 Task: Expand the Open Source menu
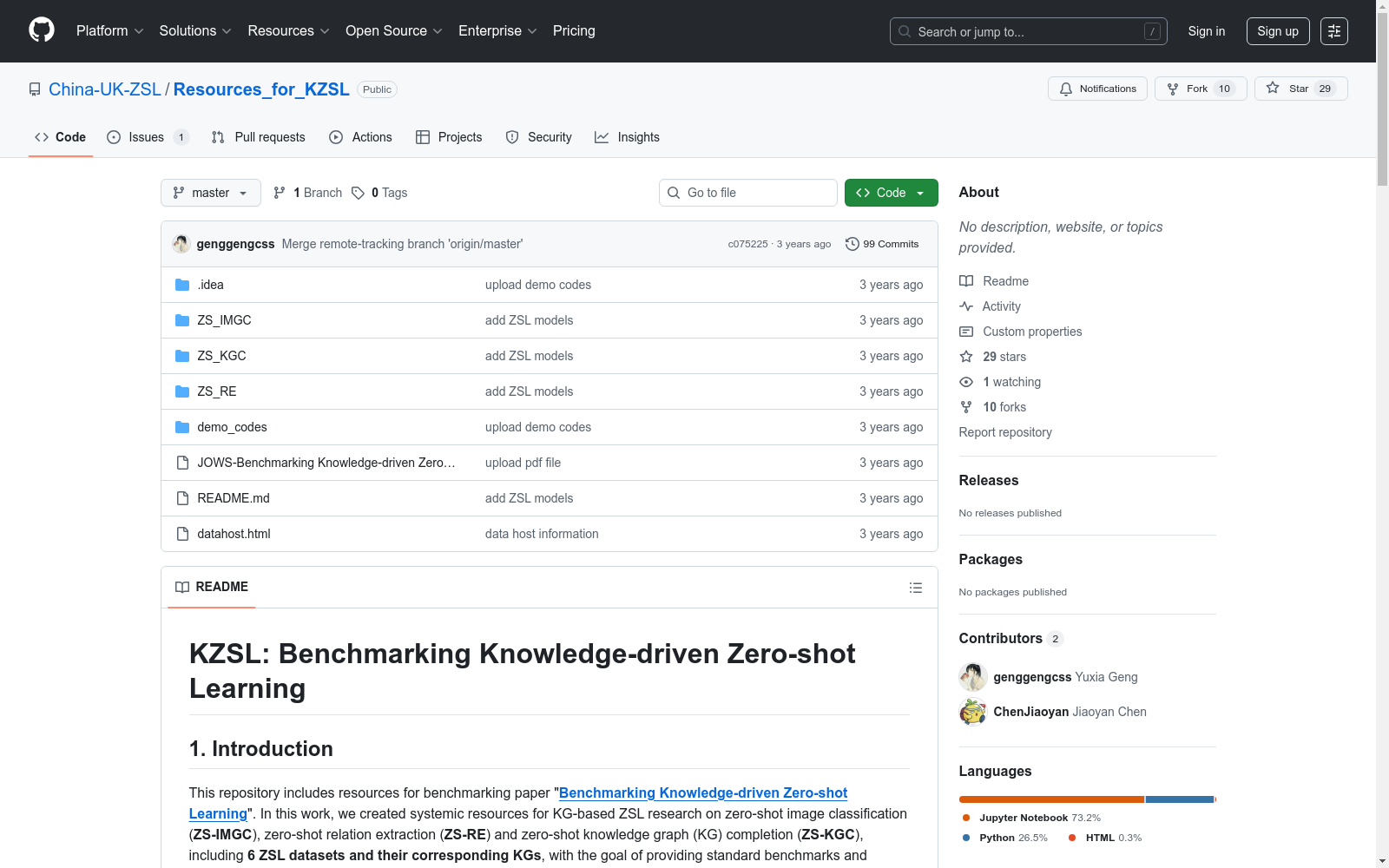(394, 31)
